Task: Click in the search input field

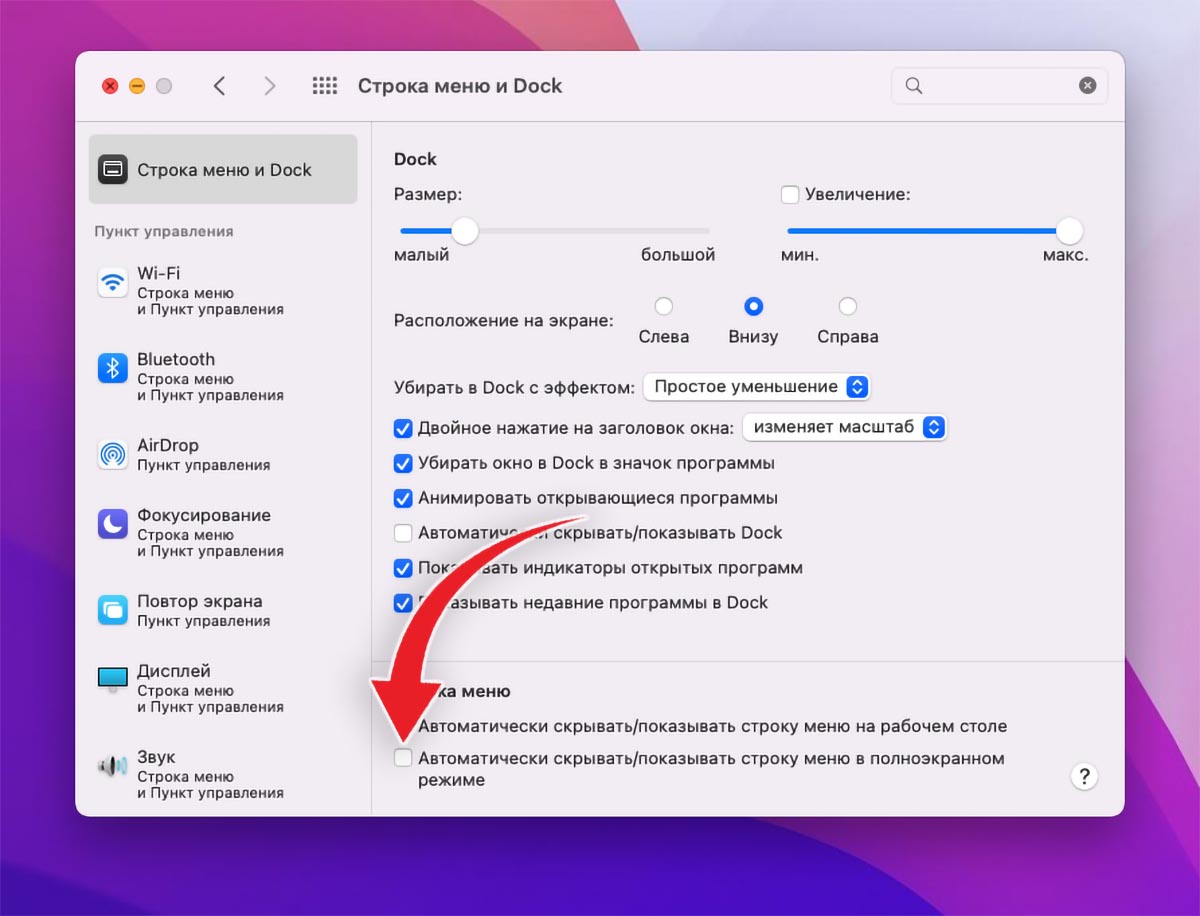Action: tap(999, 86)
